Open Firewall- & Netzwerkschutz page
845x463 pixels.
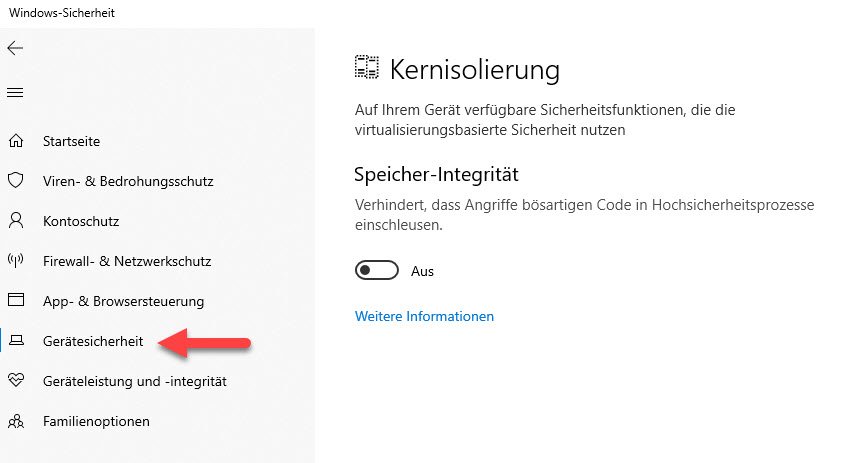point(127,261)
